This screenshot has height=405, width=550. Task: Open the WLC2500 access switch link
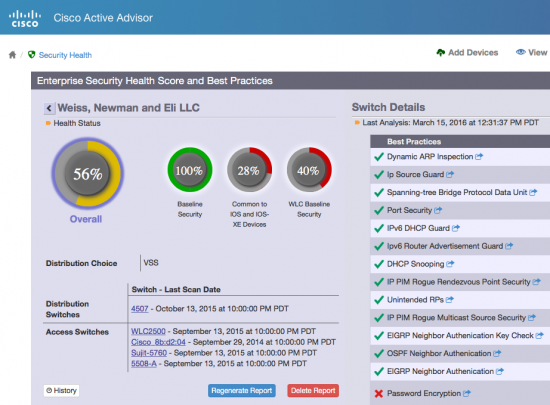[148, 331]
